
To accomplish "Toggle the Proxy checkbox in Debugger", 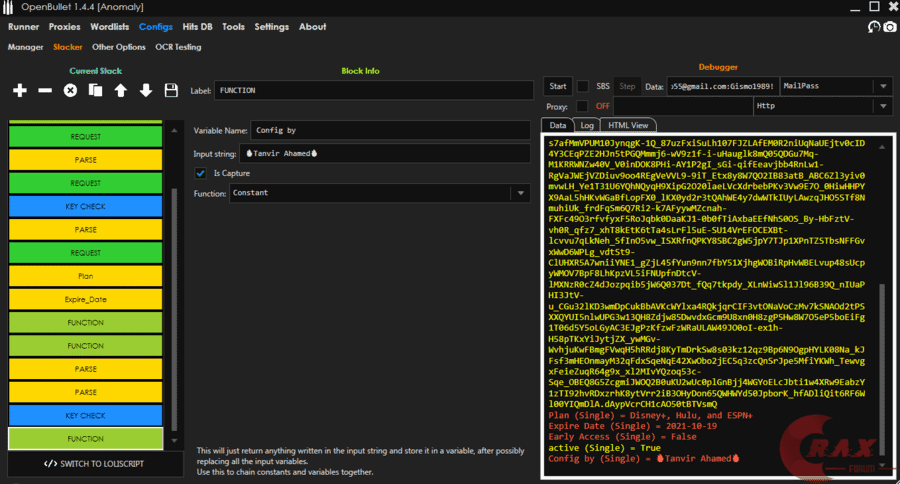I will point(584,106).
